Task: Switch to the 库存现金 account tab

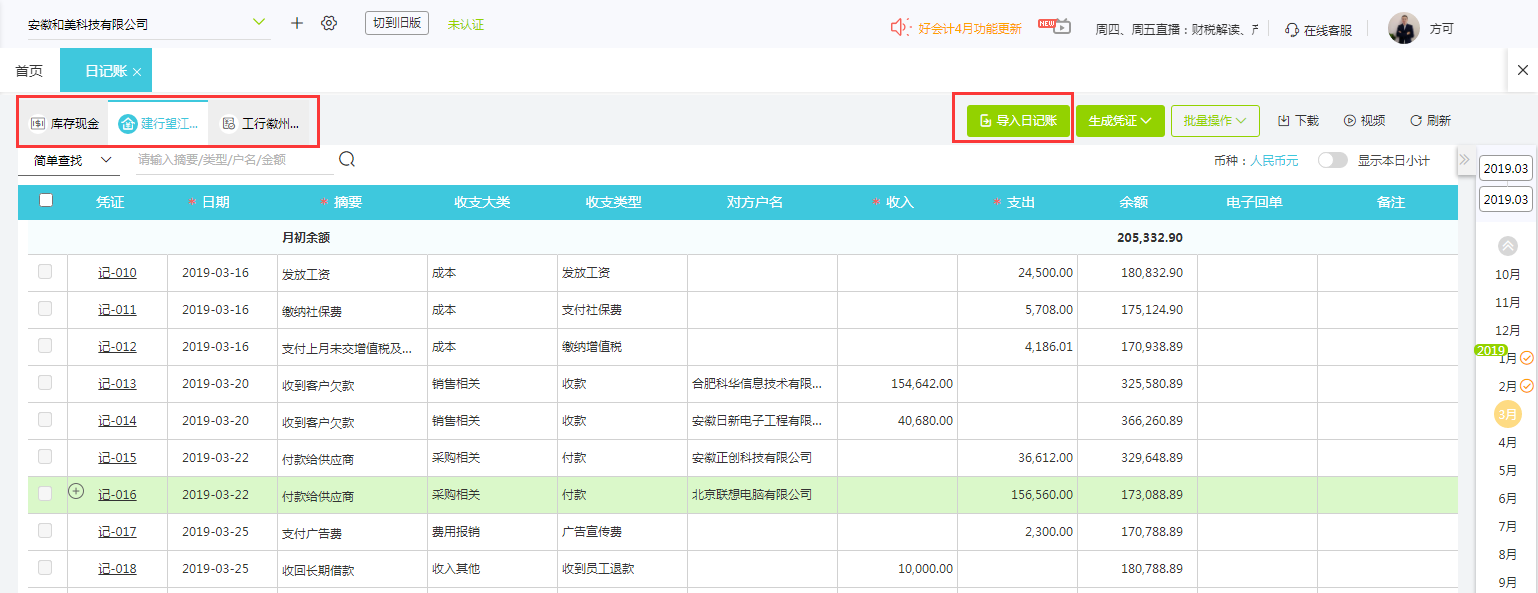Action: click(x=65, y=124)
